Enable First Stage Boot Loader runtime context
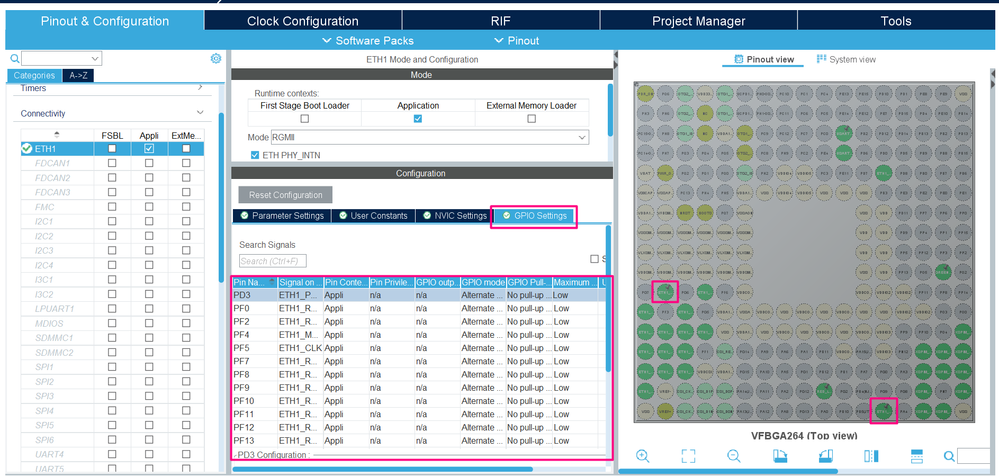The image size is (999, 476). click(305, 118)
